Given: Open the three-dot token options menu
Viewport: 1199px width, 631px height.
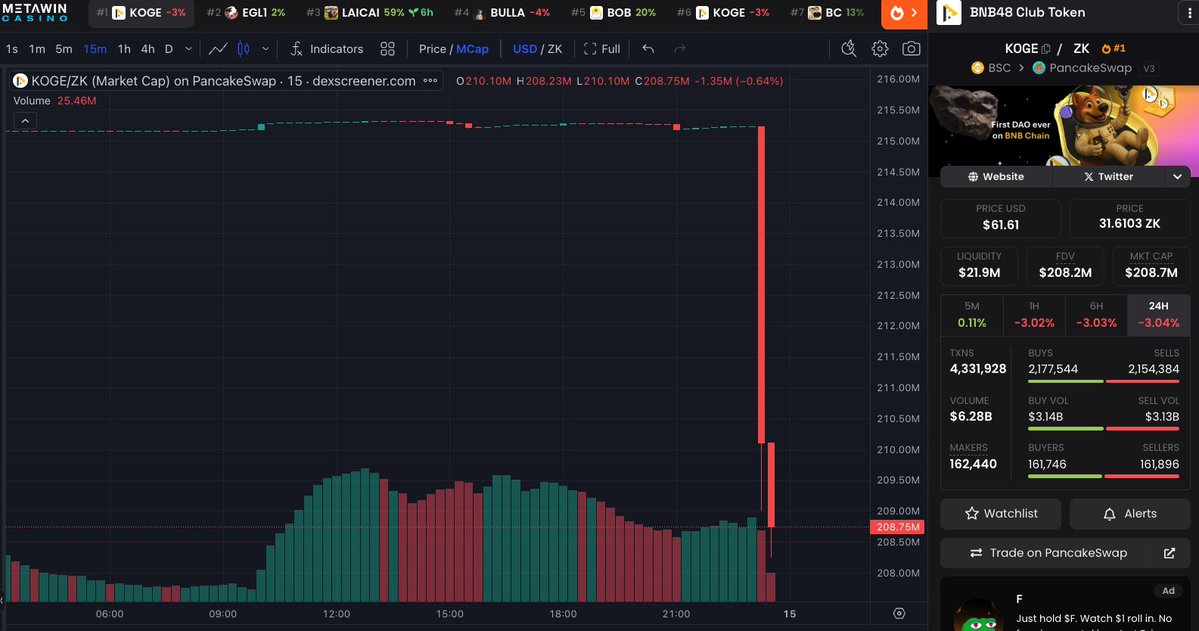Looking at the screenshot, I should coord(1188,13).
